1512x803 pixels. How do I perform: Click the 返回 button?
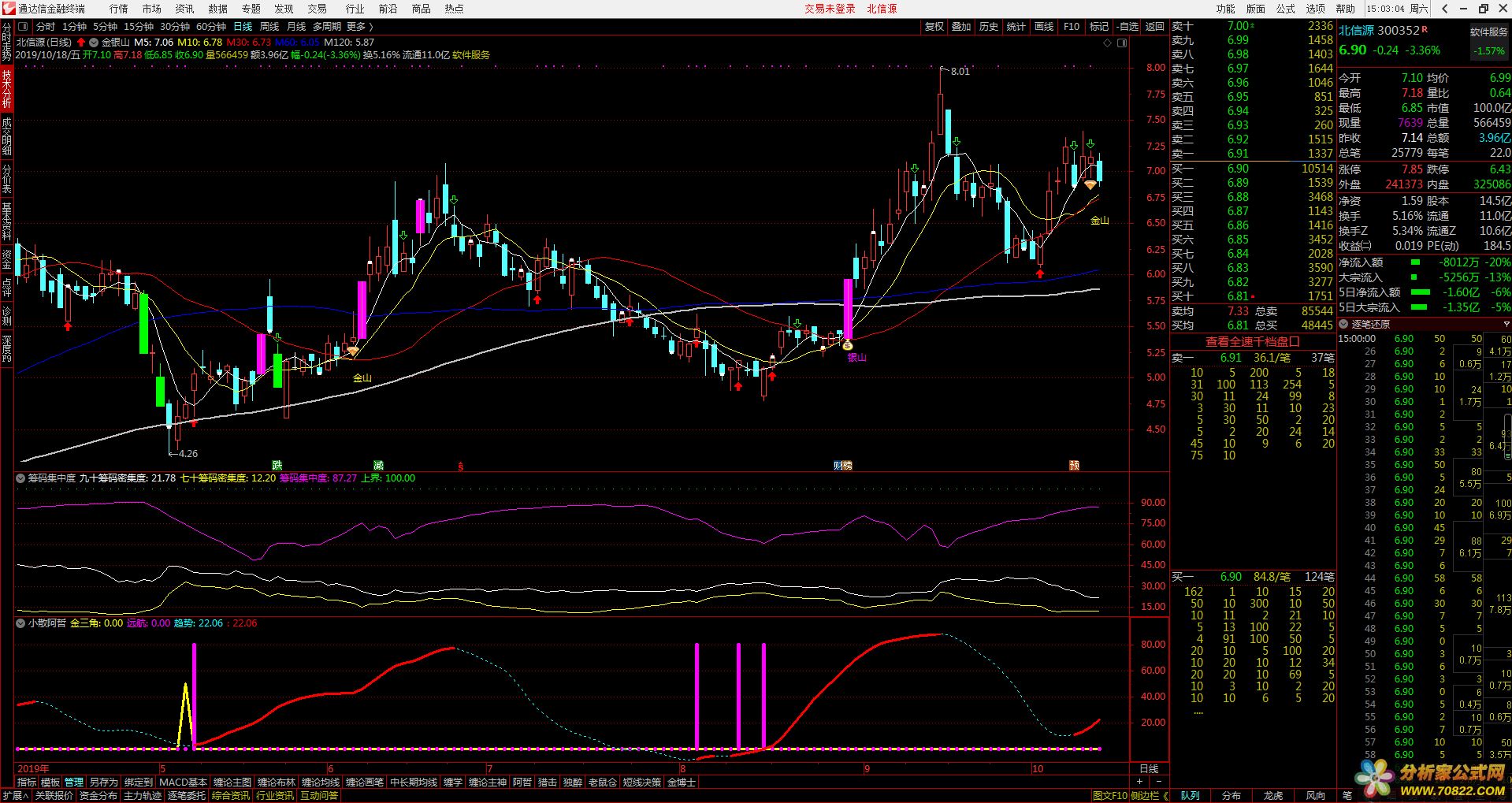(1155, 27)
